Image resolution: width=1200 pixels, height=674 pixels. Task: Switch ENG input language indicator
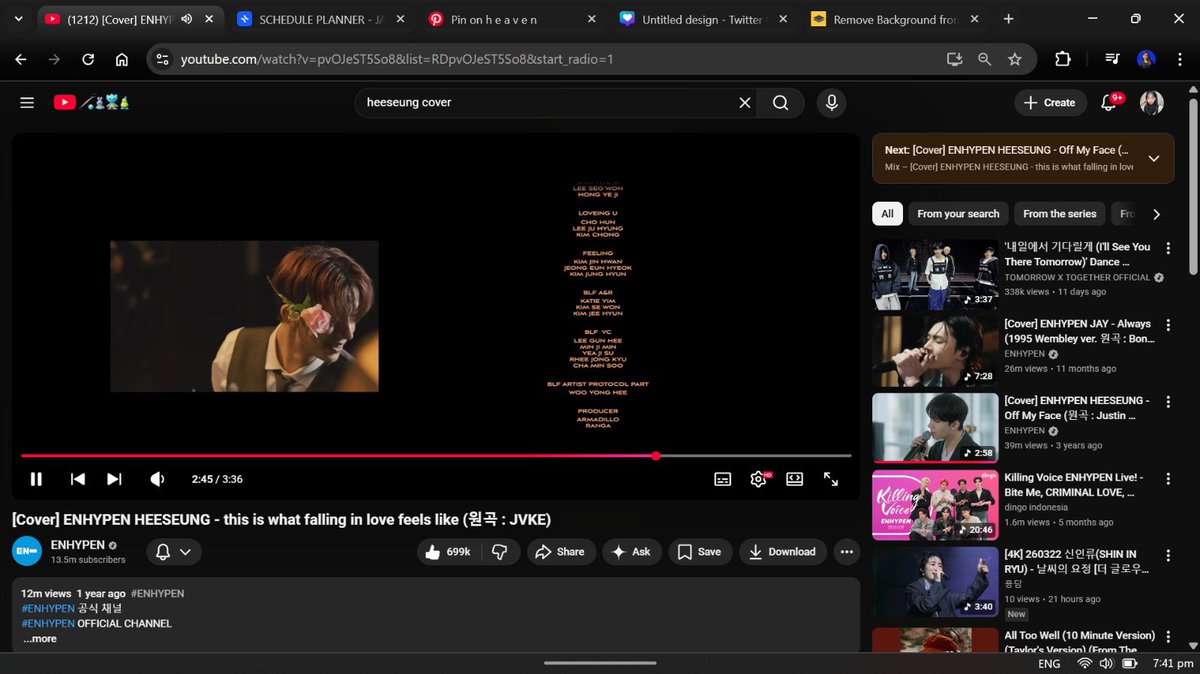pos(1049,664)
